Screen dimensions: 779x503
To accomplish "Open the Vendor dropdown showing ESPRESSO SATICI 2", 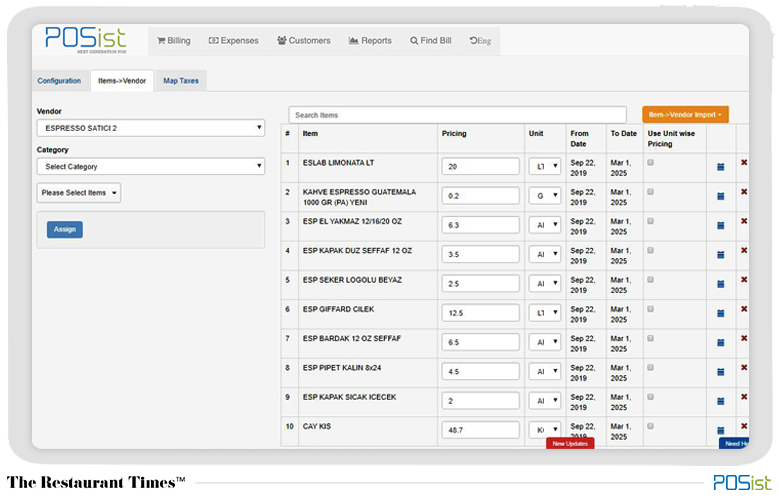I will (x=151, y=128).
